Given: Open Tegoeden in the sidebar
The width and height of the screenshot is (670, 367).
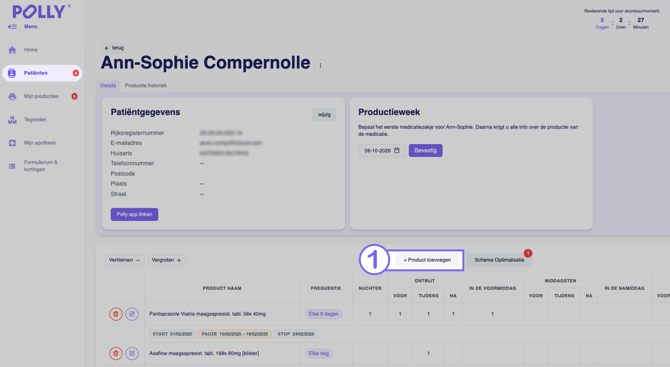Looking at the screenshot, I should tap(35, 120).
